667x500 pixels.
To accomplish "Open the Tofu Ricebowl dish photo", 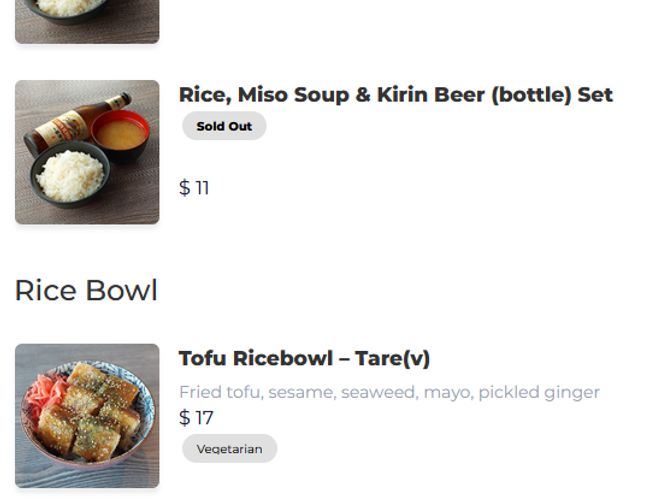I will (87, 416).
